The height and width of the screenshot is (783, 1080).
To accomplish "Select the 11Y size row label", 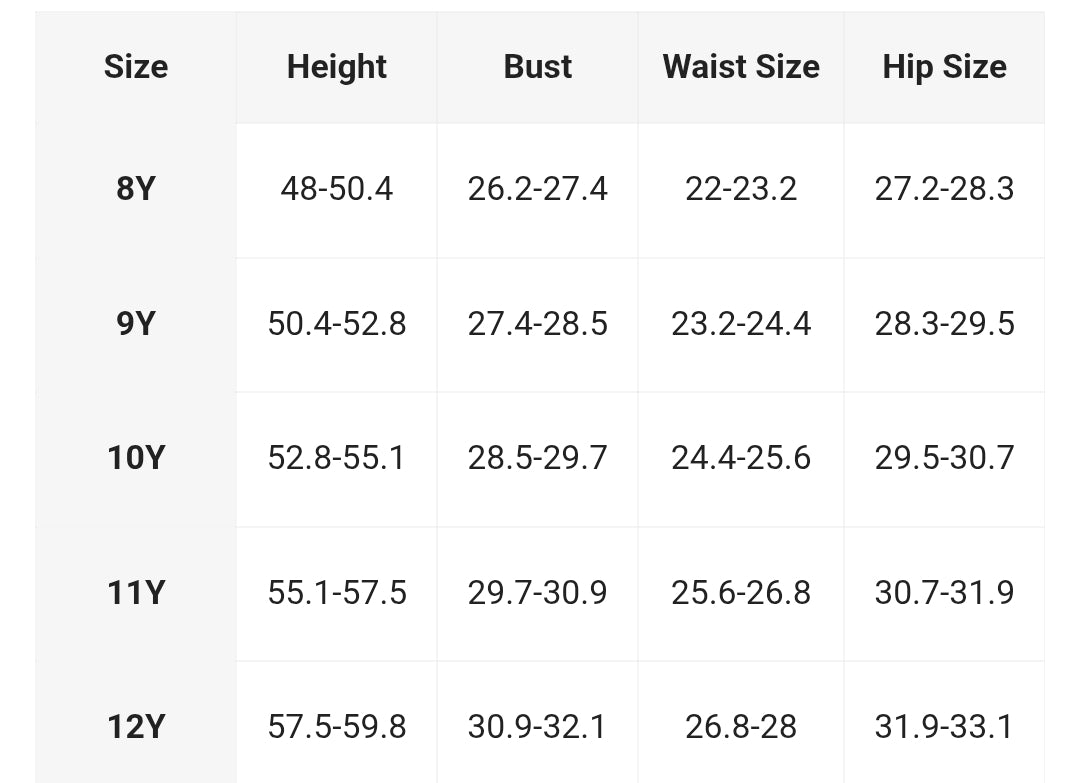I will [x=136, y=593].
